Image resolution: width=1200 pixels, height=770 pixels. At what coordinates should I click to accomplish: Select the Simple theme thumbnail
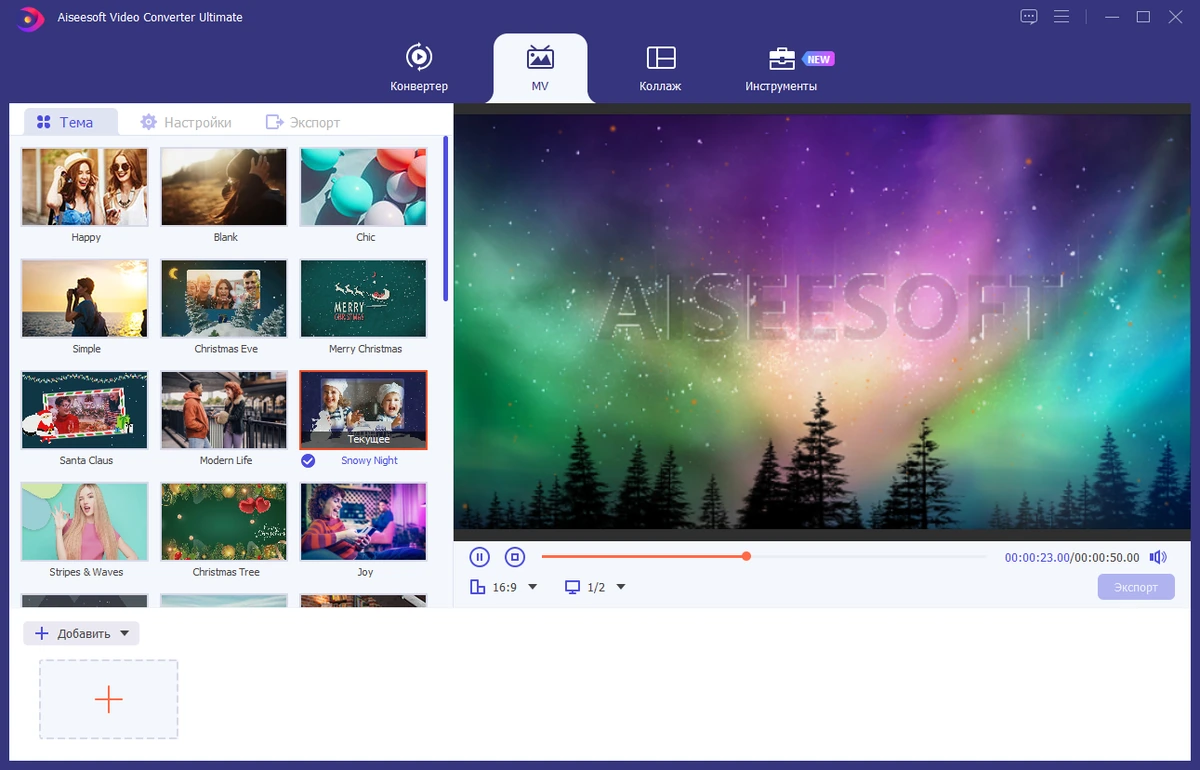click(85, 299)
